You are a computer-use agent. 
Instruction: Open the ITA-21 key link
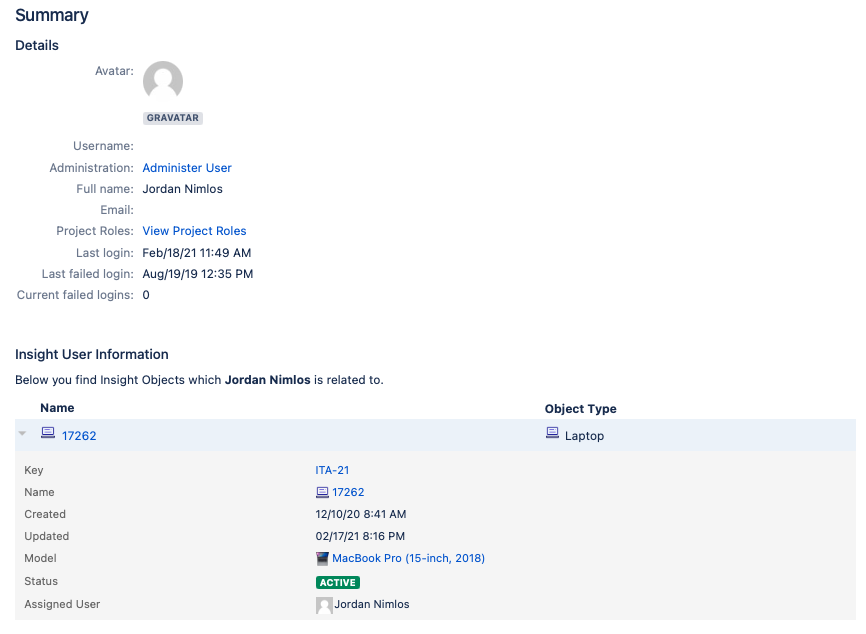coord(332,470)
